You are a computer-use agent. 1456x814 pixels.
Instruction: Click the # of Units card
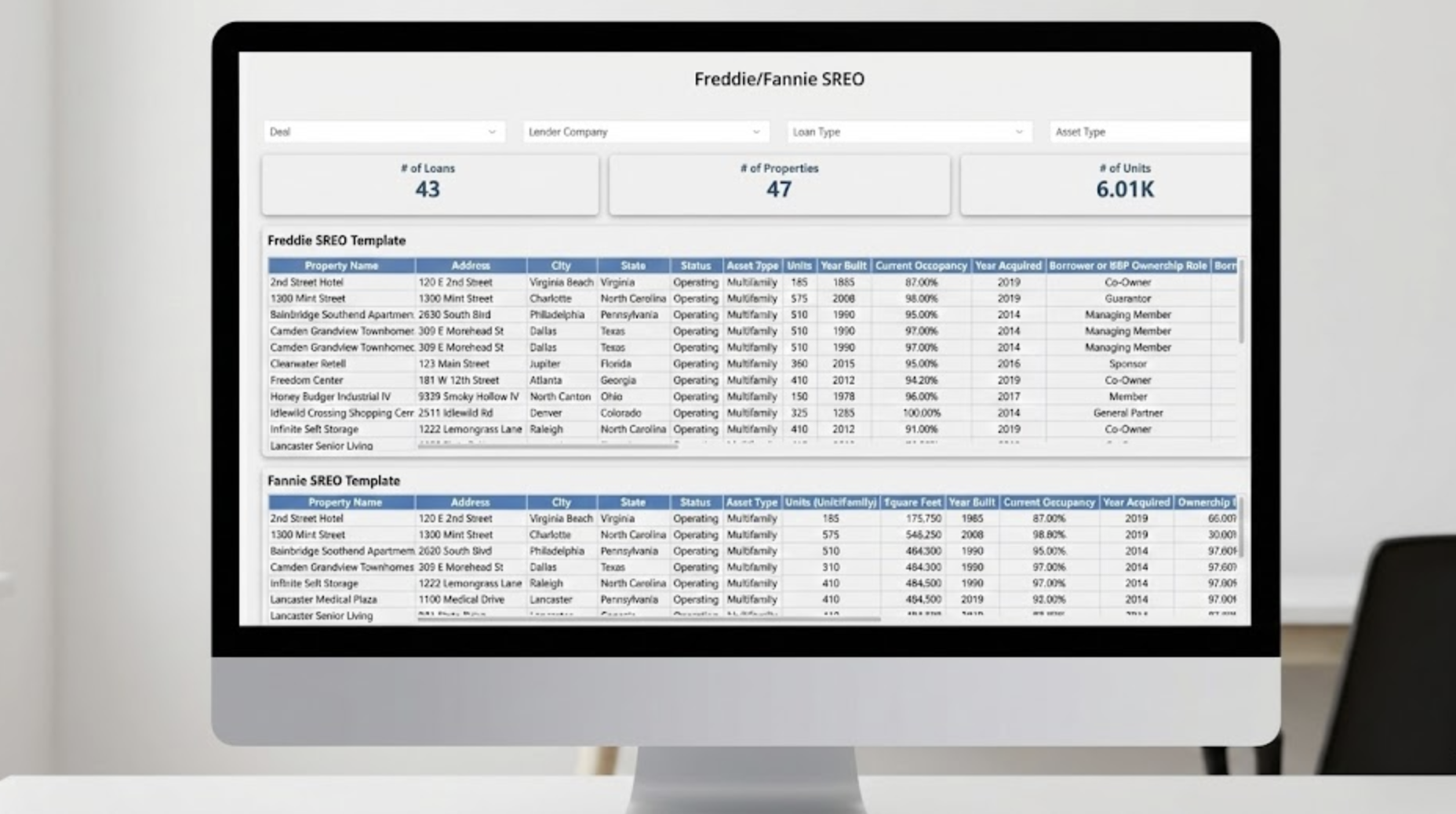point(1106,184)
